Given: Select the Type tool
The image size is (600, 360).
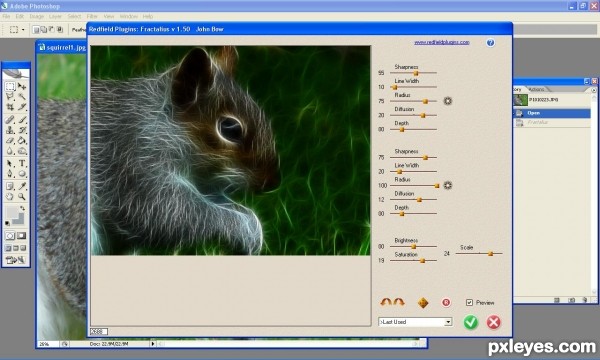Looking at the screenshot, I should 22,164.
